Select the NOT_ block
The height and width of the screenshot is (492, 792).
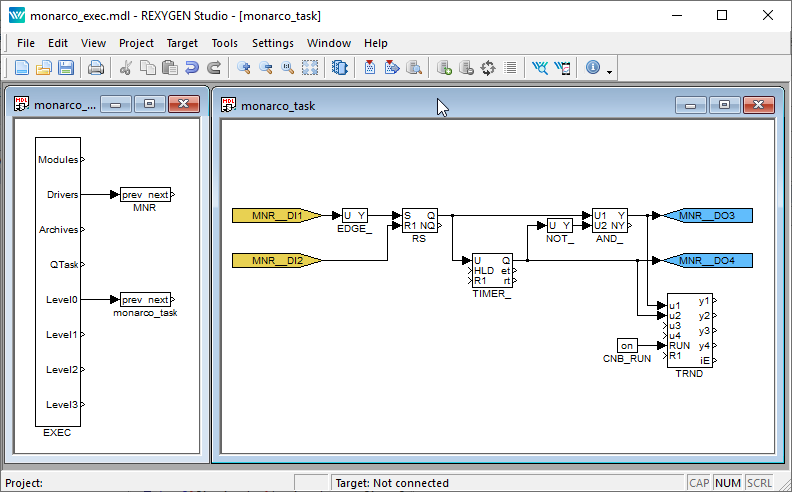coord(560,225)
